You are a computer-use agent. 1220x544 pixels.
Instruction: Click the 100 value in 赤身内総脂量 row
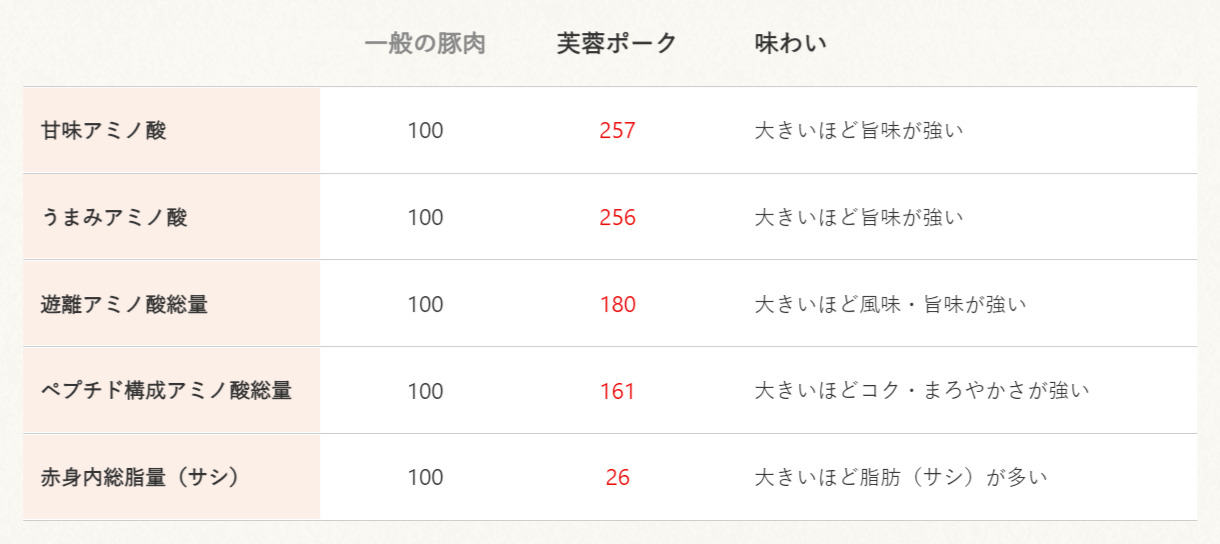pos(425,478)
